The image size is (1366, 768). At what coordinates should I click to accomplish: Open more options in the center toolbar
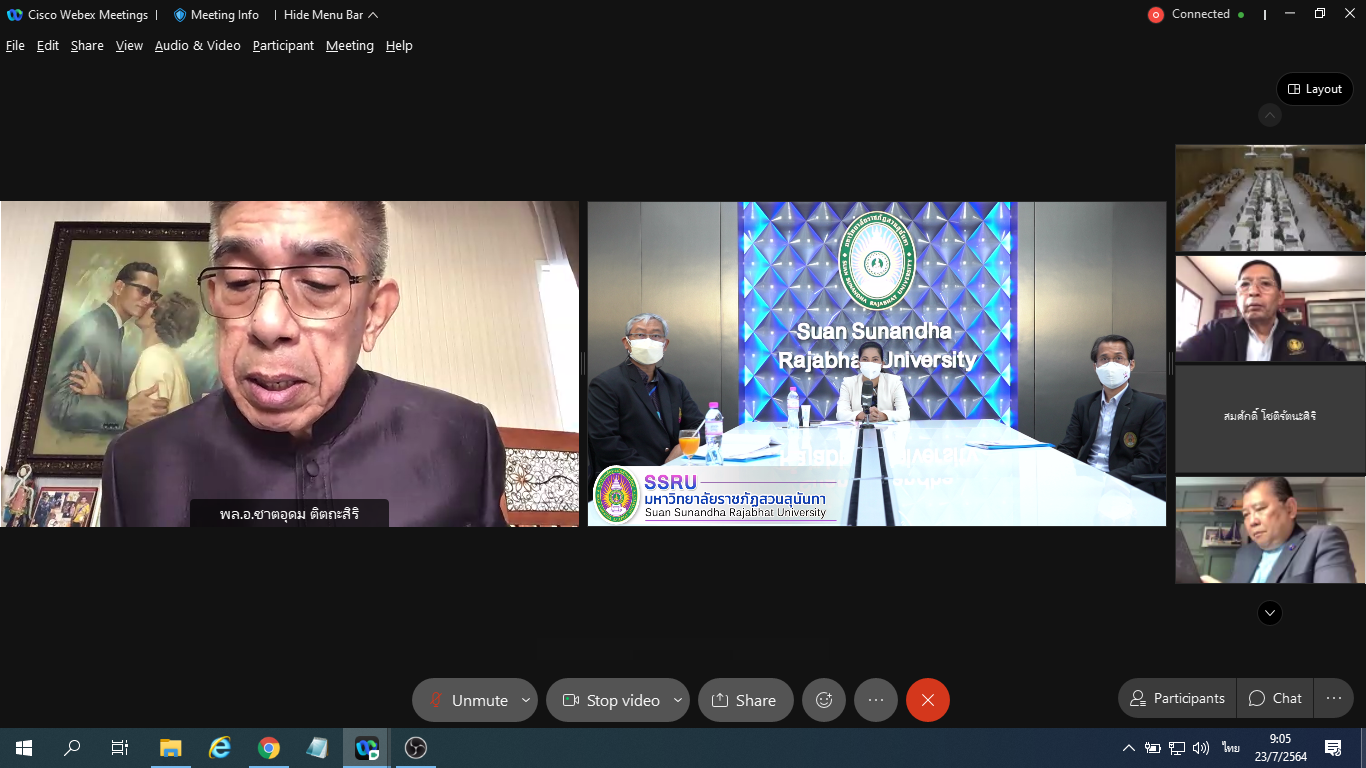(875, 700)
